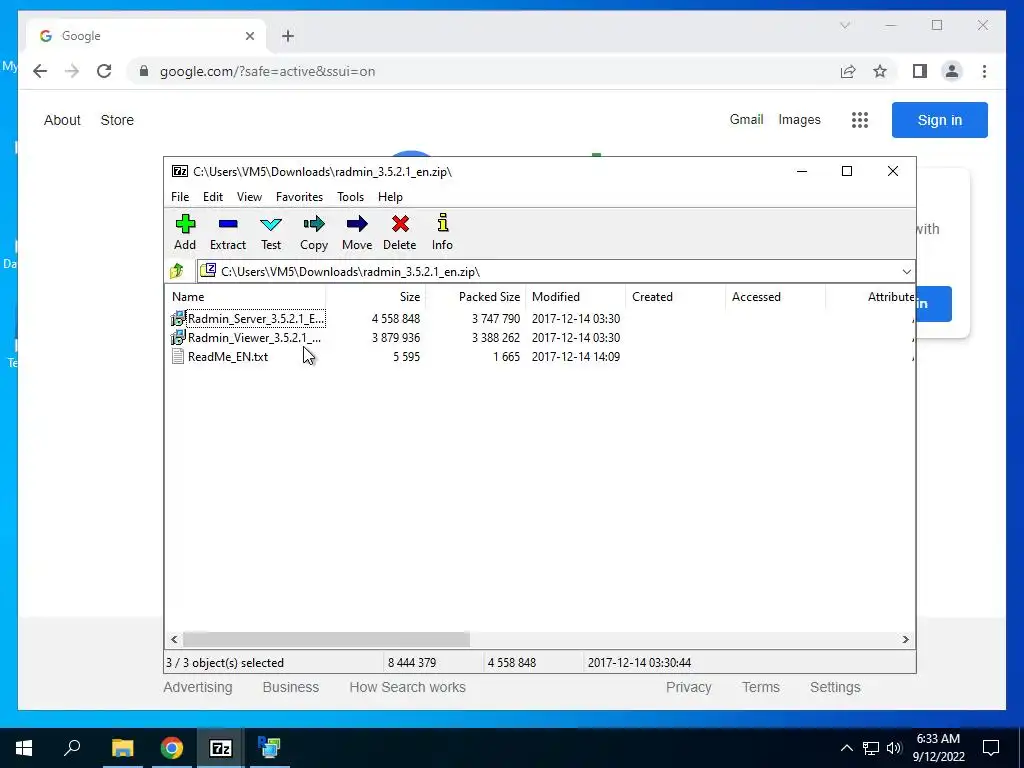Image resolution: width=1024 pixels, height=768 pixels.
Task: Open Chrome three-dot menu
Action: 984,71
